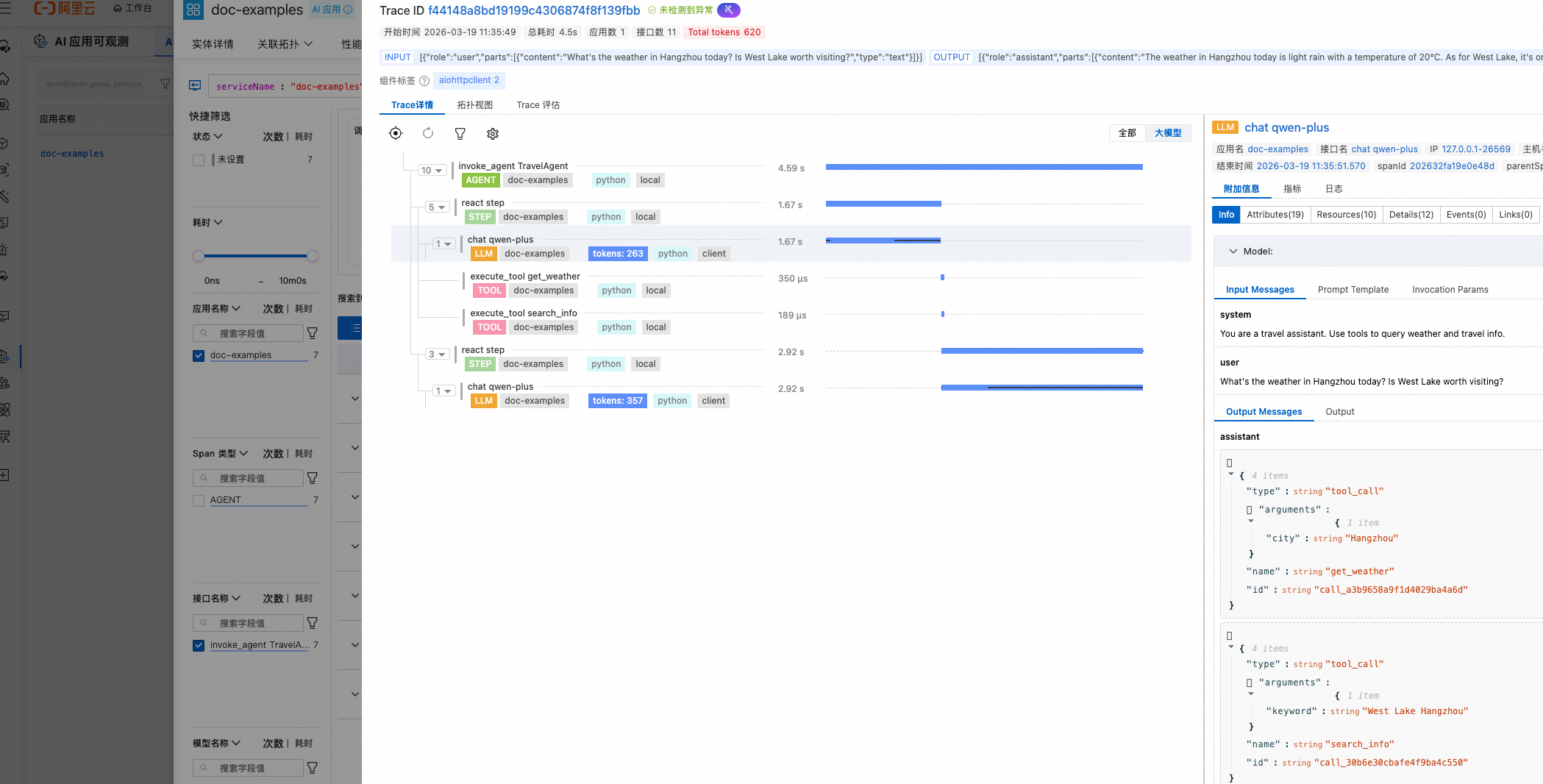This screenshot has width=1543, height=784.
Task: Click filter funnel under 应用名称 search
Action: (x=313, y=333)
